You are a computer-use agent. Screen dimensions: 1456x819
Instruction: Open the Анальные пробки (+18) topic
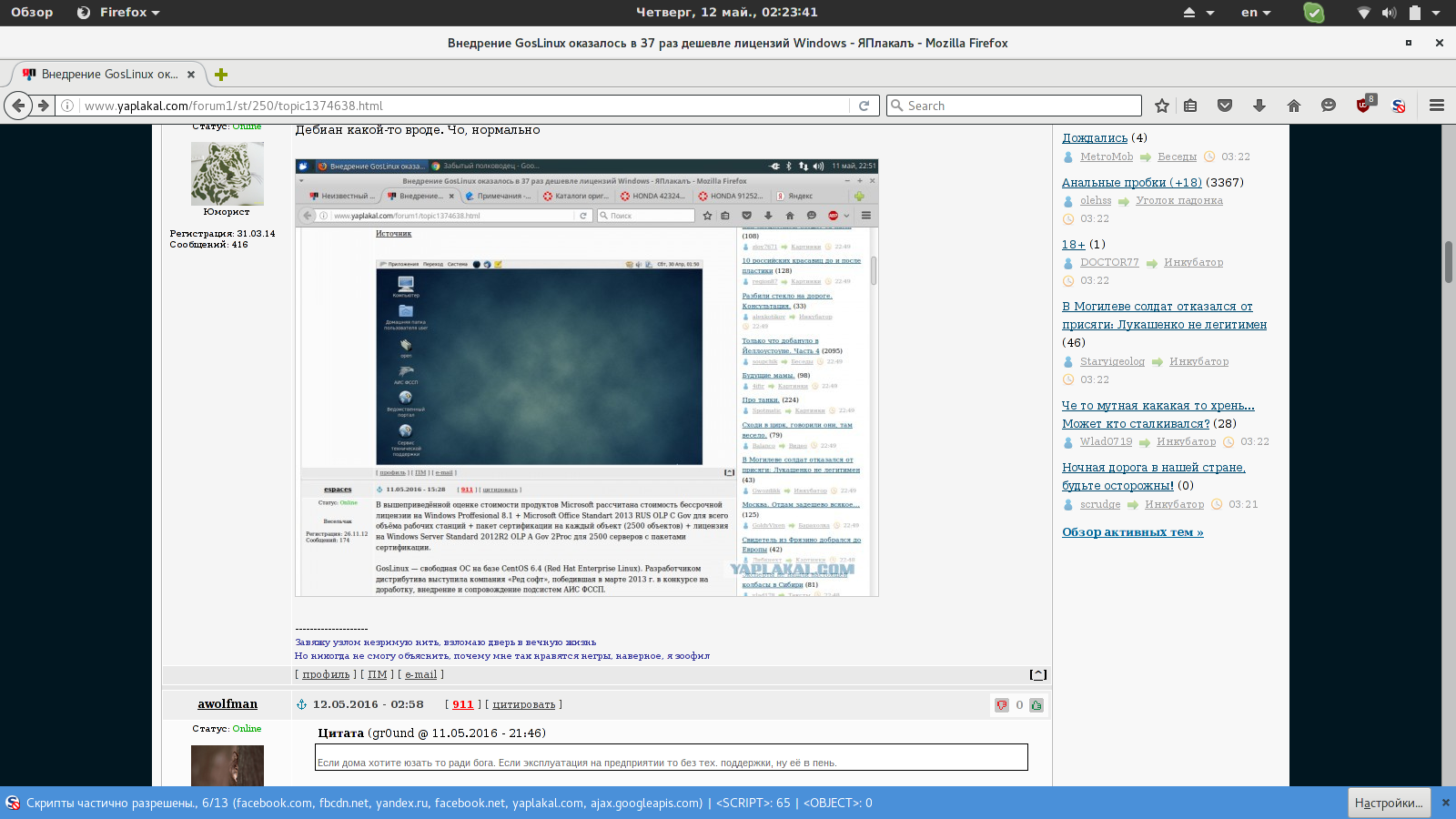click(x=1132, y=182)
